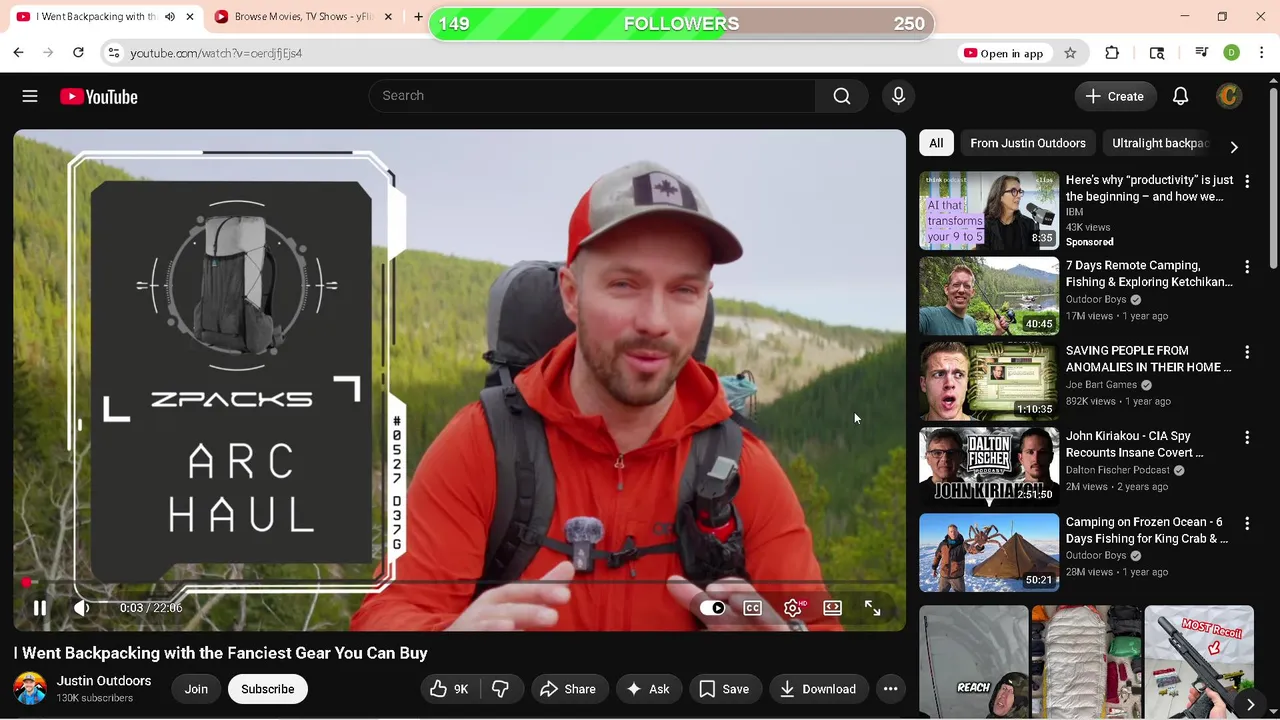Viewport: 1280px width, 720px height.
Task: Enter full screen mode
Action: click(x=872, y=608)
